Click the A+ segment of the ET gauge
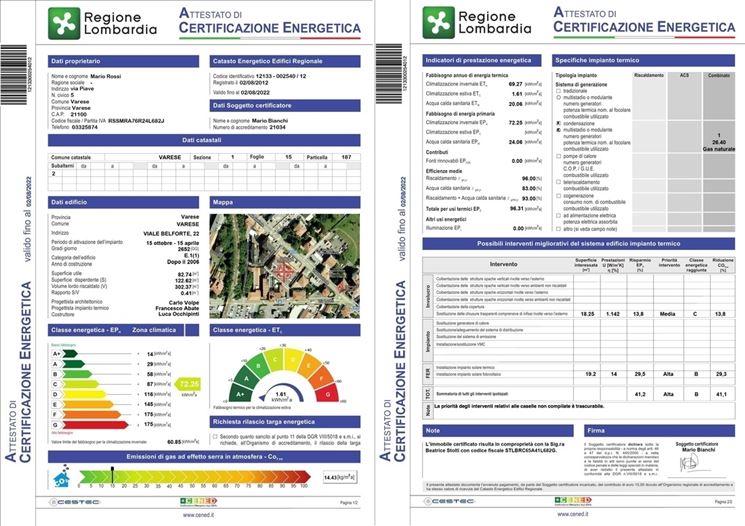The width and height of the screenshot is (745, 526). click(241, 394)
